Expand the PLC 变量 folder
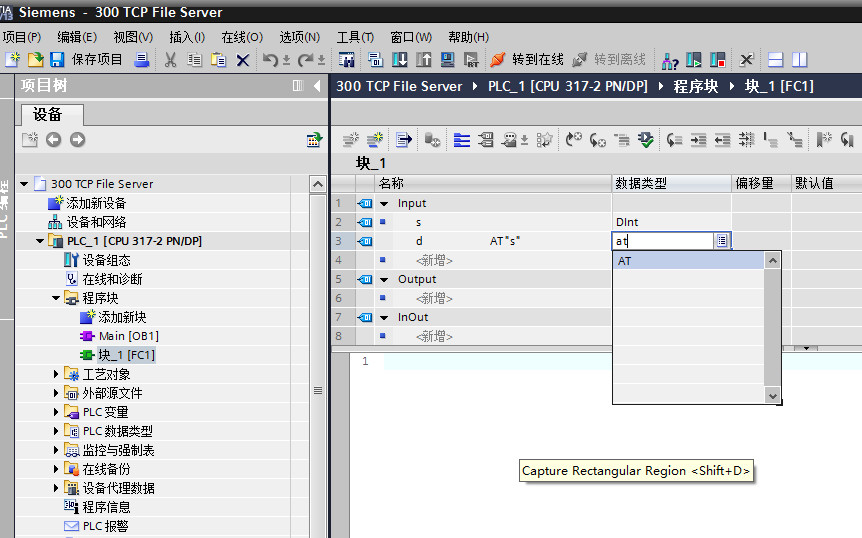 click(56, 412)
